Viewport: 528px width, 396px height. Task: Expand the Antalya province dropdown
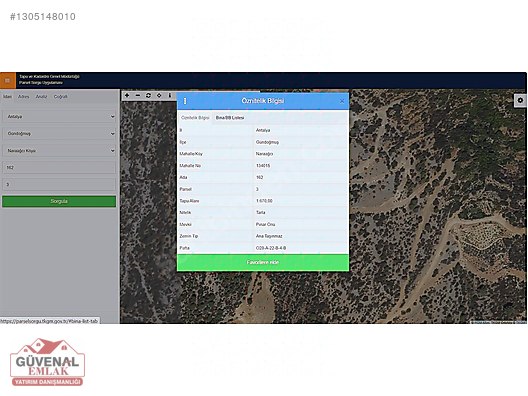pyautogui.click(x=59, y=117)
